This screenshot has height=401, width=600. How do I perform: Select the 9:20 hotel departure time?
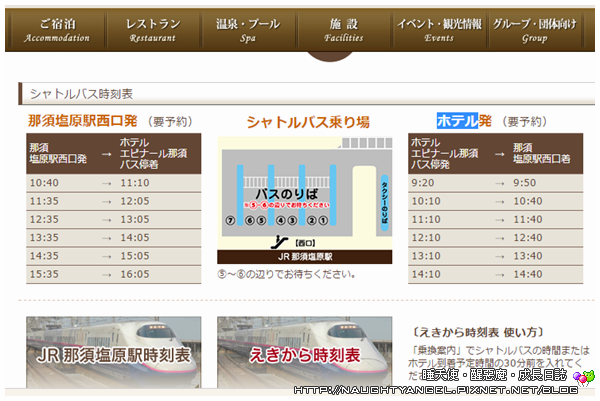click(423, 183)
